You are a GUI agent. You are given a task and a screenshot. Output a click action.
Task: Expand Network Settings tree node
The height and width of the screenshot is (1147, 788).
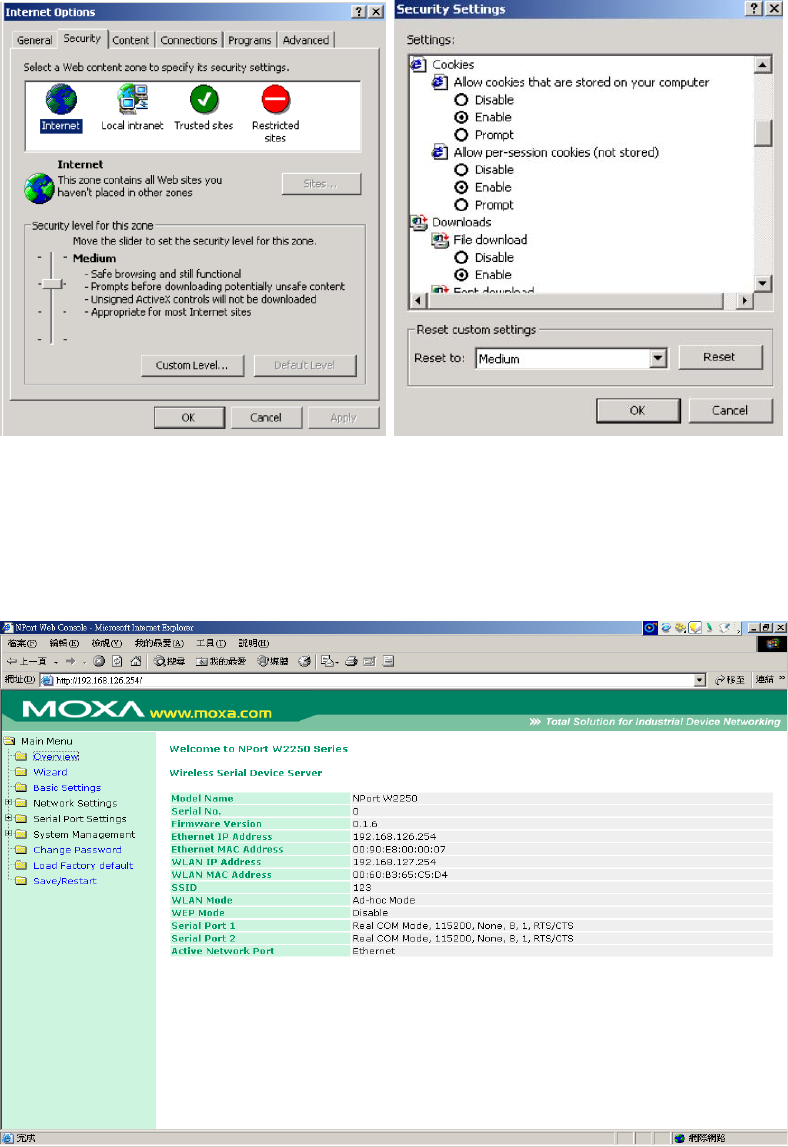point(9,802)
